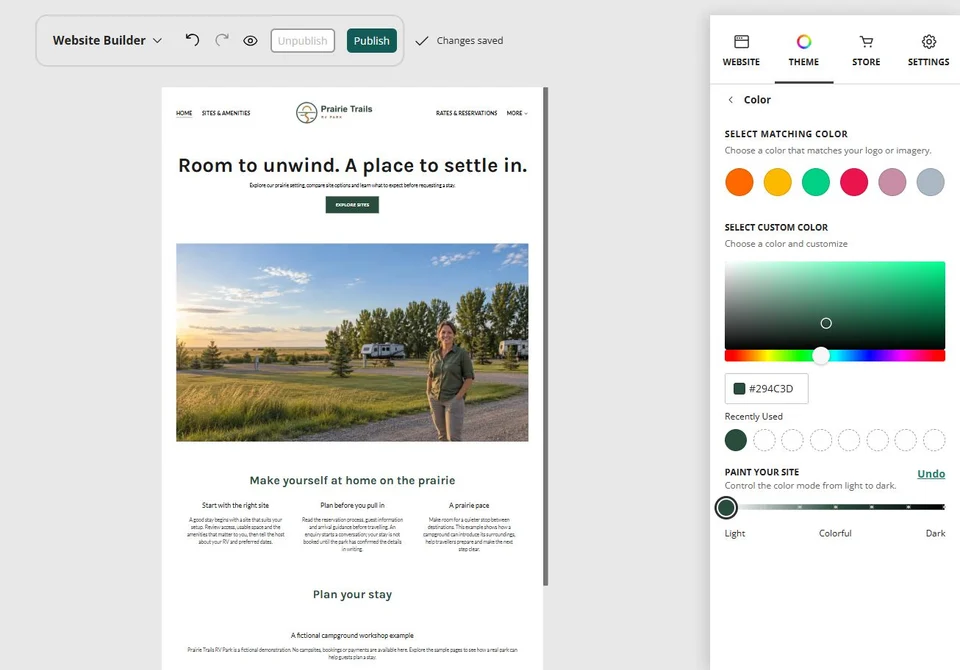
Task: Click the 'Colorful' label under the slider
Action: pos(835,533)
